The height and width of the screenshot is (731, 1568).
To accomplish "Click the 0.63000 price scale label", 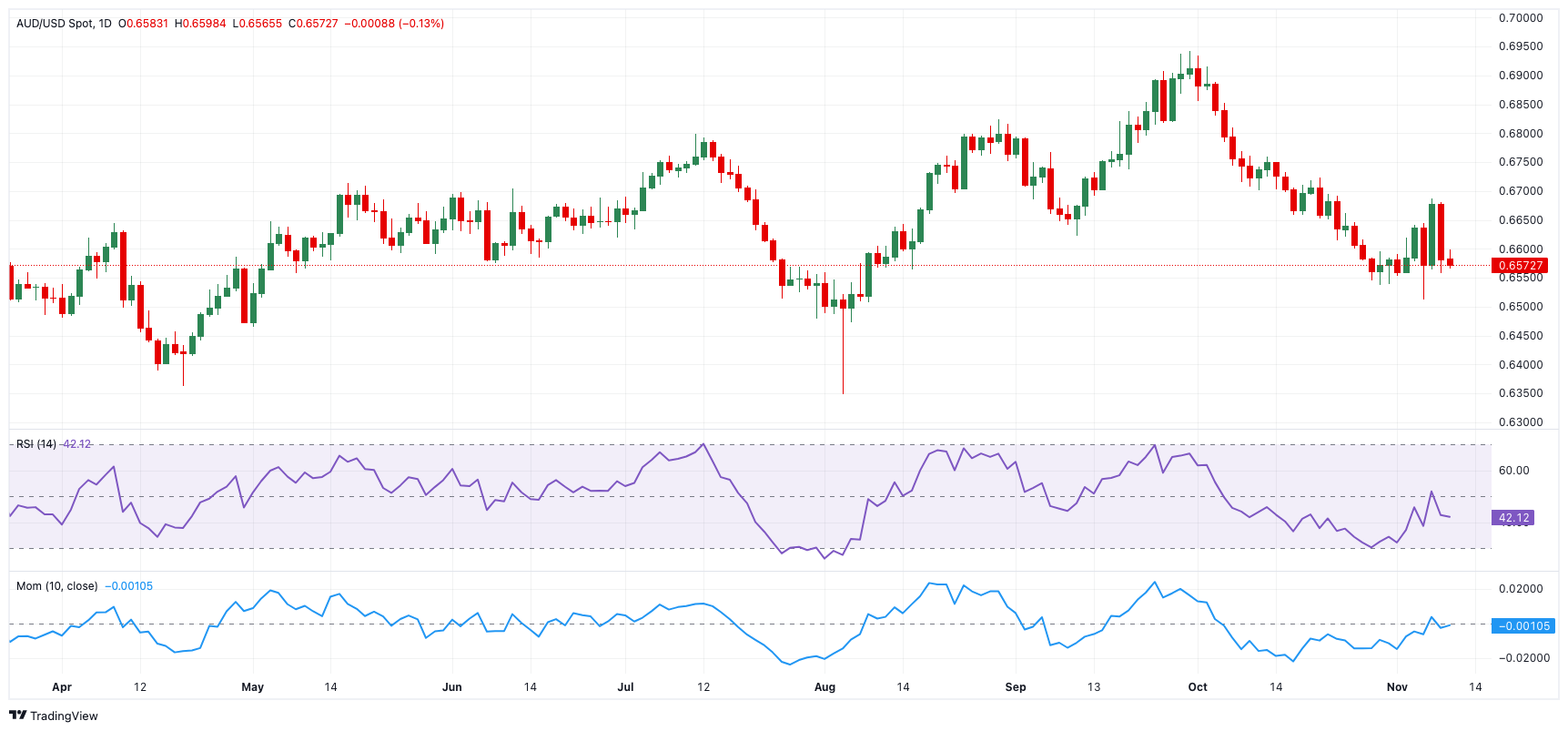I will (x=1521, y=422).
